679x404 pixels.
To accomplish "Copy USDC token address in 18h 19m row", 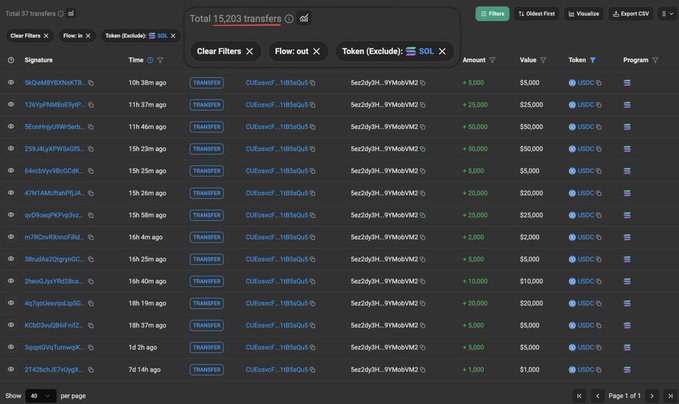I will point(599,304).
